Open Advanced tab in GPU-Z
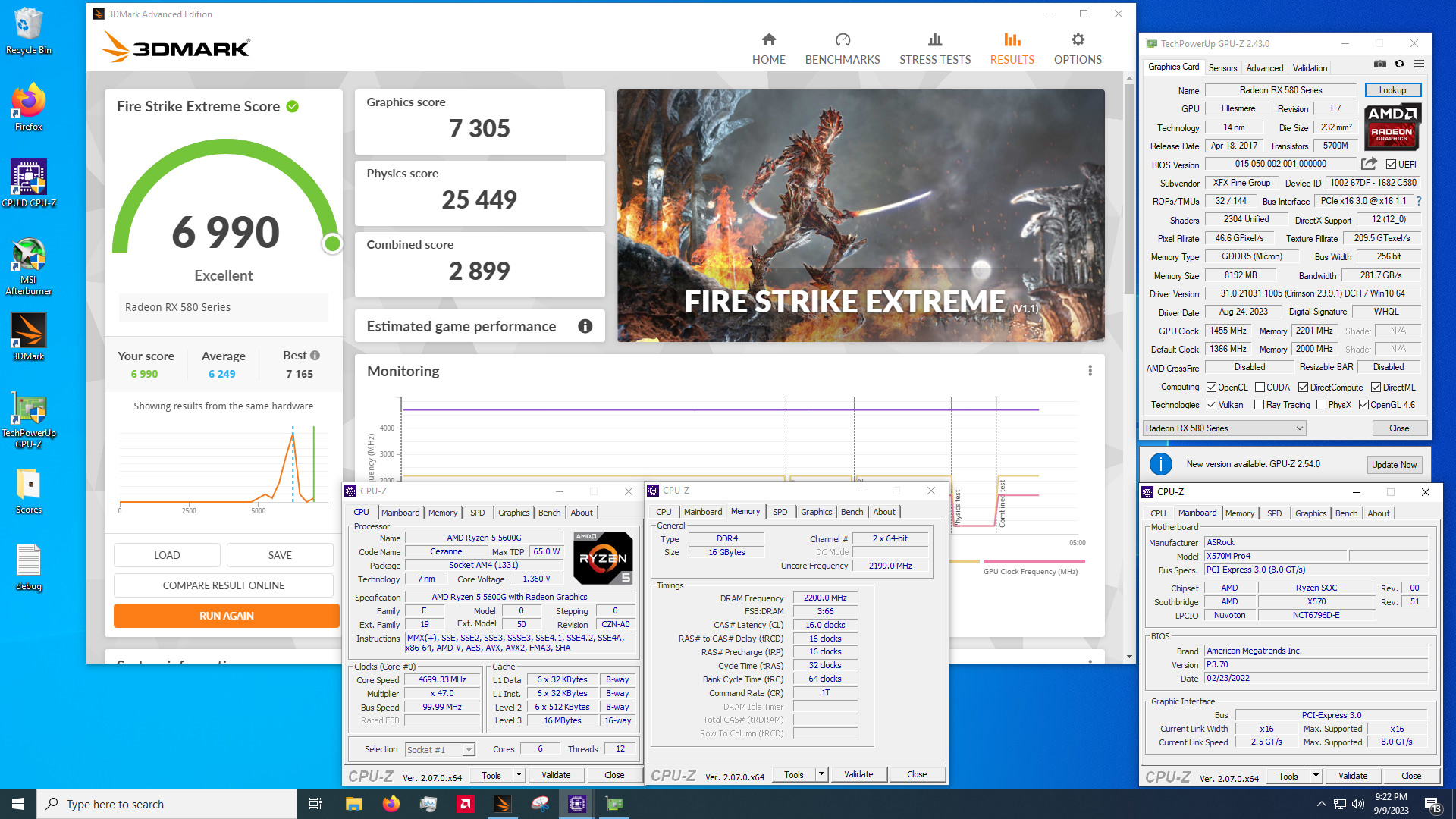Image resolution: width=1456 pixels, height=819 pixels. point(1265,67)
